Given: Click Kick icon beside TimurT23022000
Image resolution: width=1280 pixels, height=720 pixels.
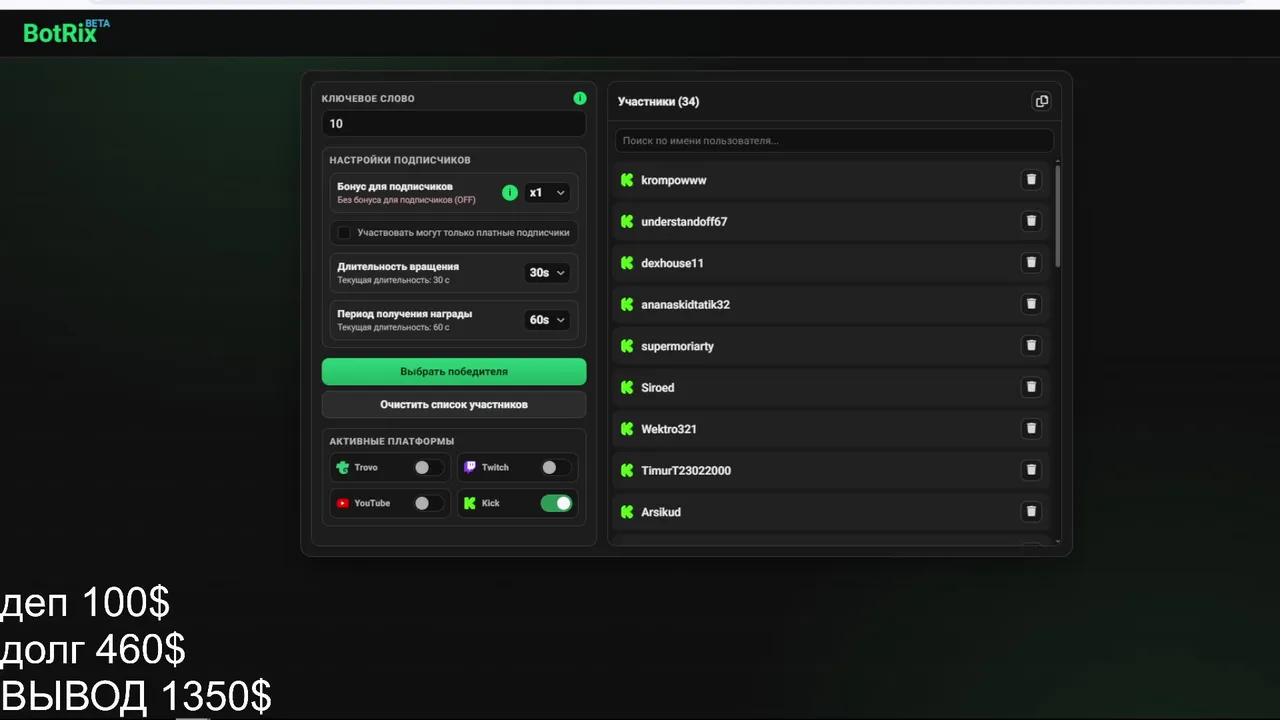Looking at the screenshot, I should tap(627, 470).
